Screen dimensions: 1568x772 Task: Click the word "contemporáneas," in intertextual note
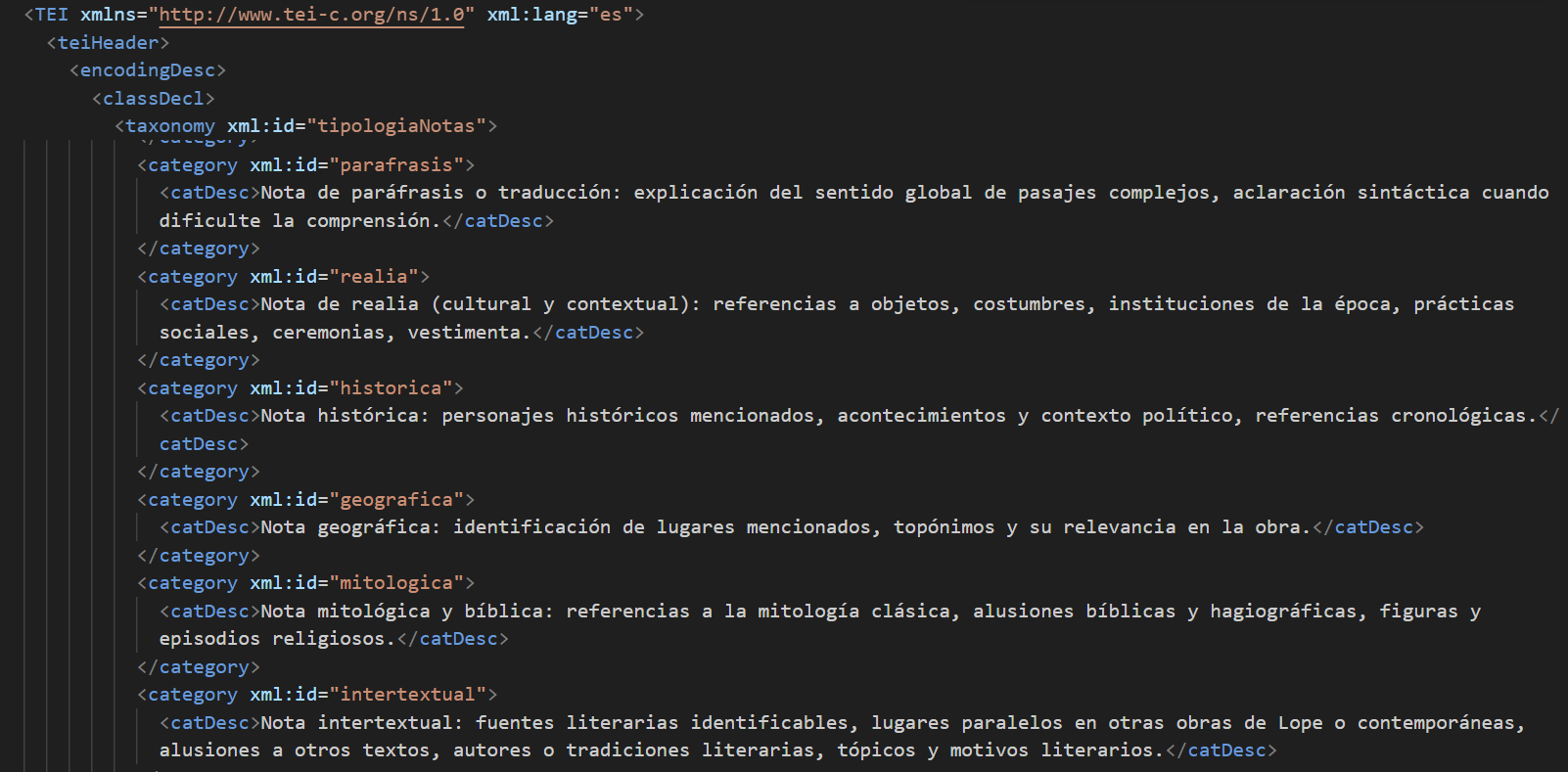1442,723
